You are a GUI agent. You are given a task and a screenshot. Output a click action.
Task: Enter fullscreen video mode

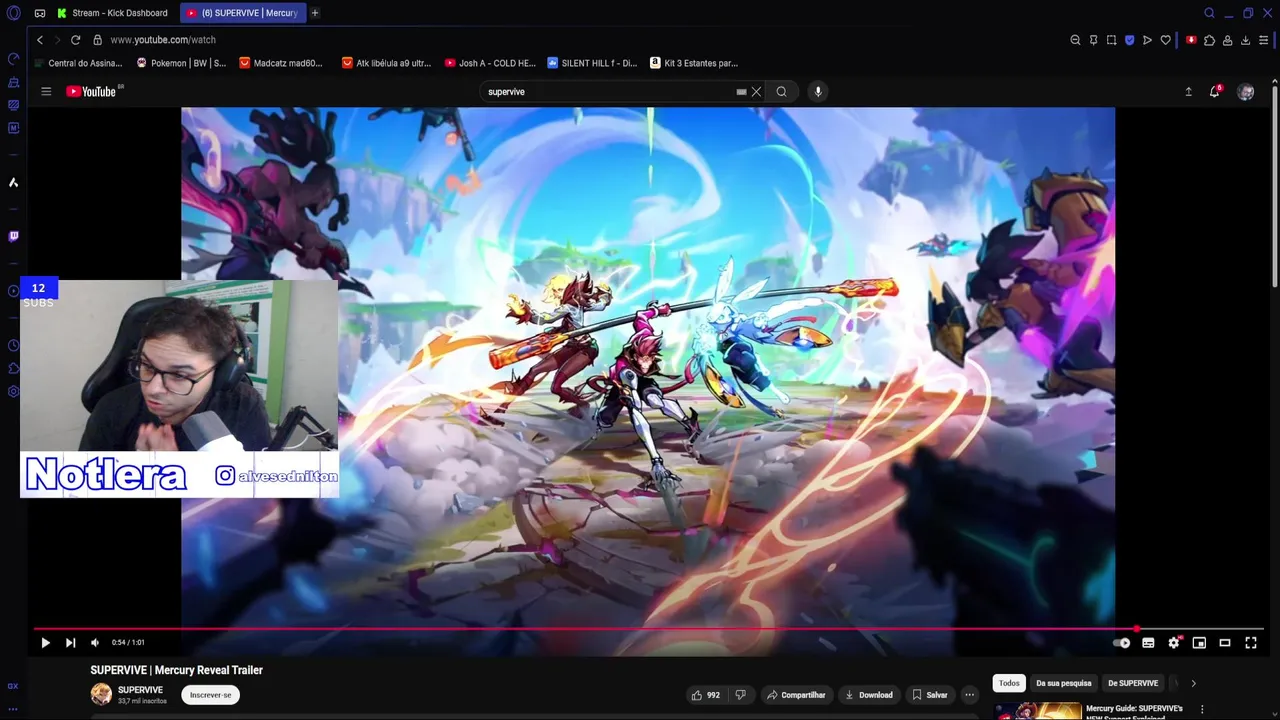click(1250, 643)
